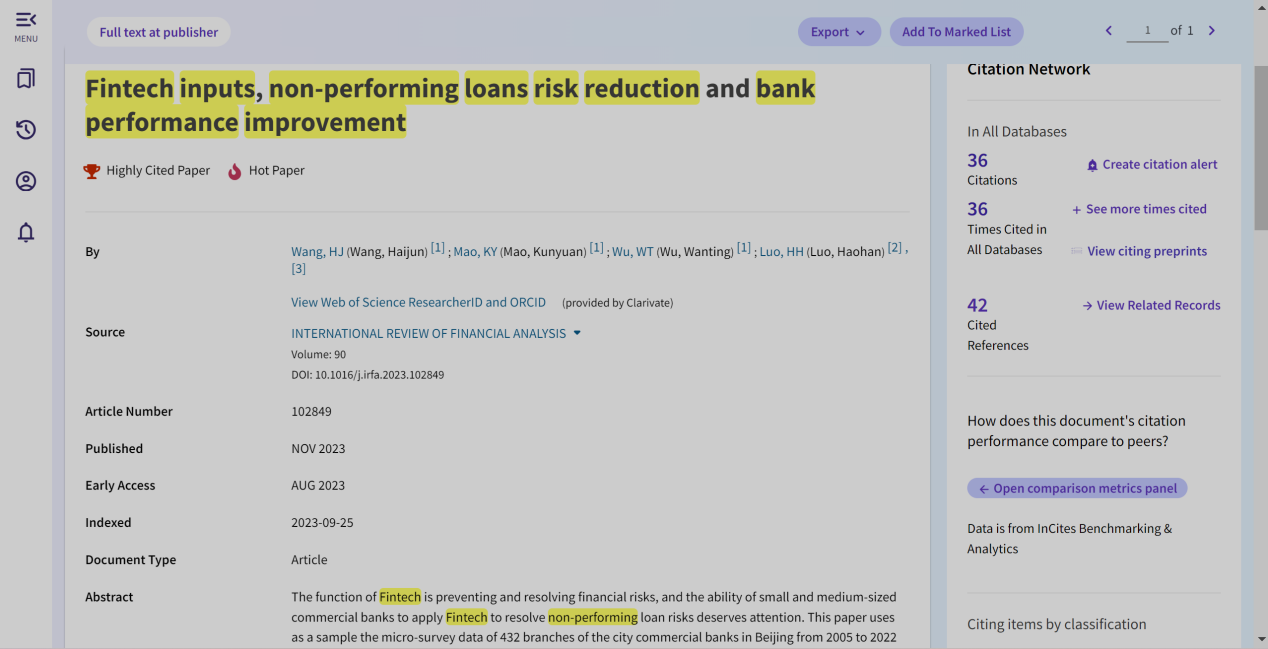This screenshot has height=649, width=1268.
Task: Click the Full text at publisher button
Action: [x=158, y=32]
